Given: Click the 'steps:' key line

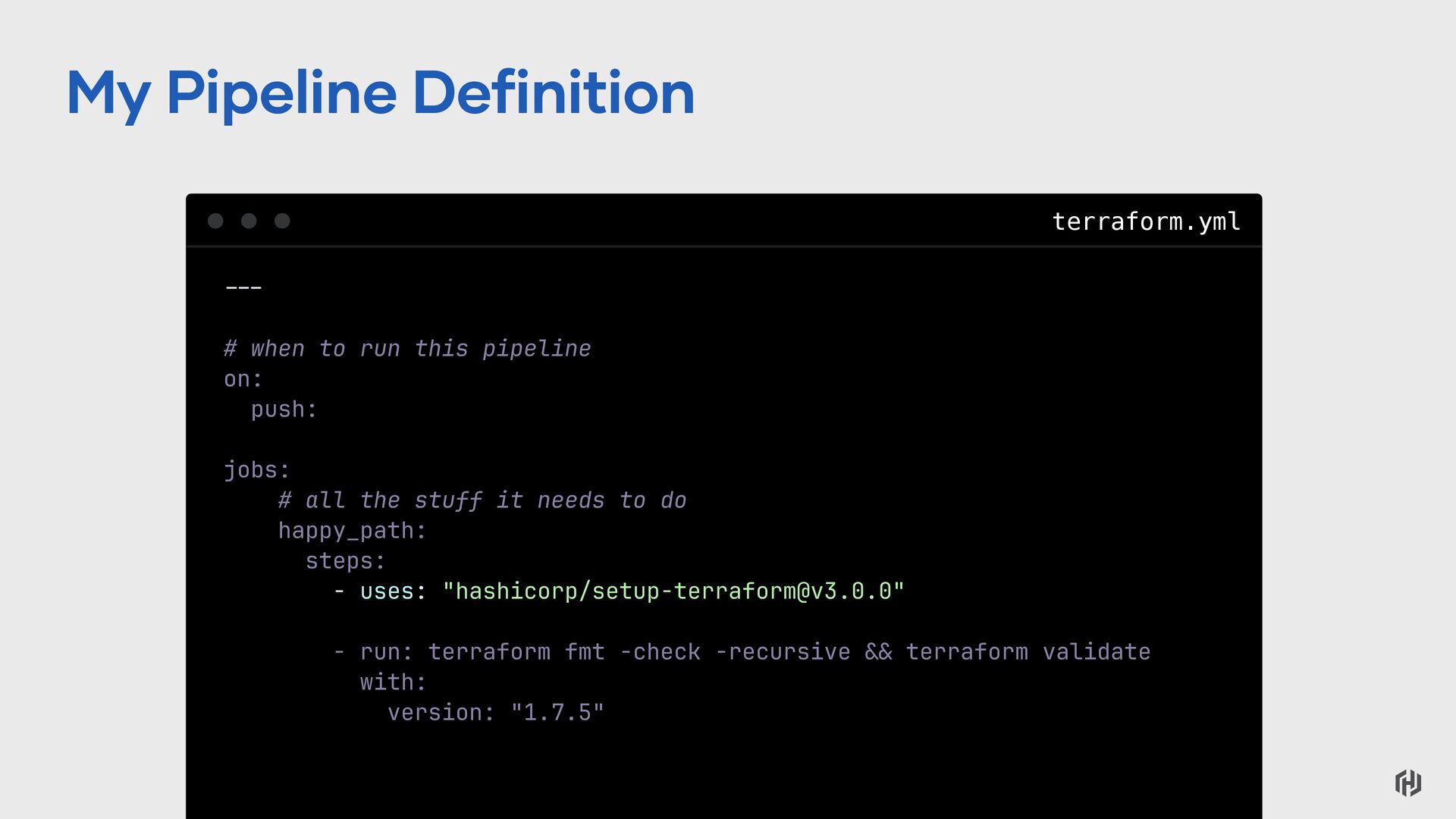Looking at the screenshot, I should click(x=345, y=561).
